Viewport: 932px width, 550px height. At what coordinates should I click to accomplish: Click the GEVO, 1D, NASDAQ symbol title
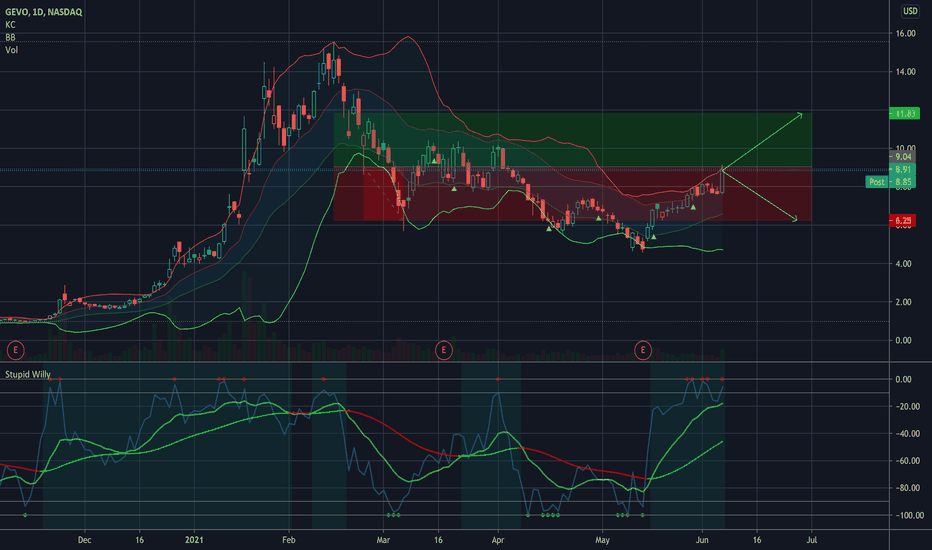point(43,12)
